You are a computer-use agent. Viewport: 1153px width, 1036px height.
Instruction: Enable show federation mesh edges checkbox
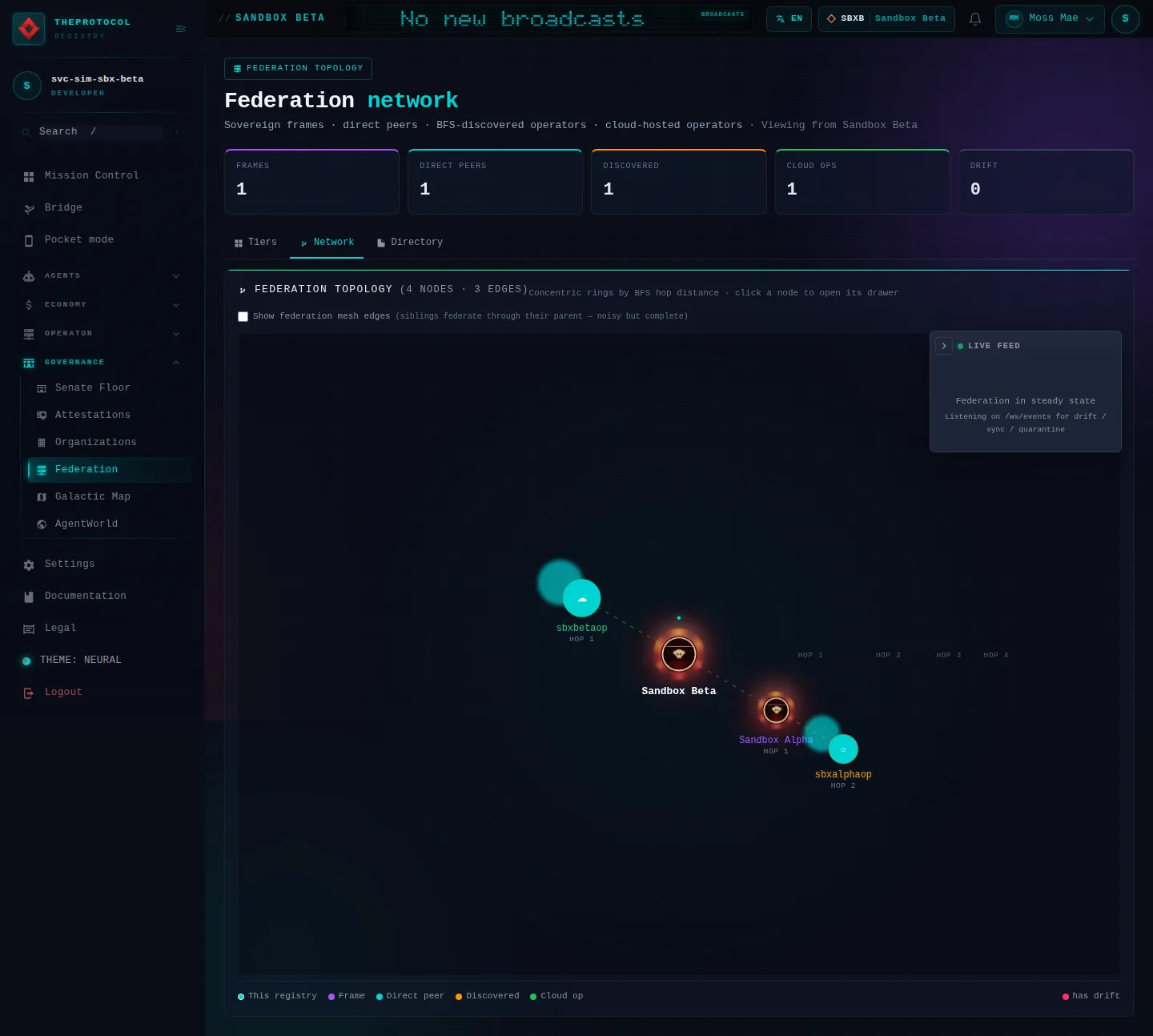tap(243, 317)
